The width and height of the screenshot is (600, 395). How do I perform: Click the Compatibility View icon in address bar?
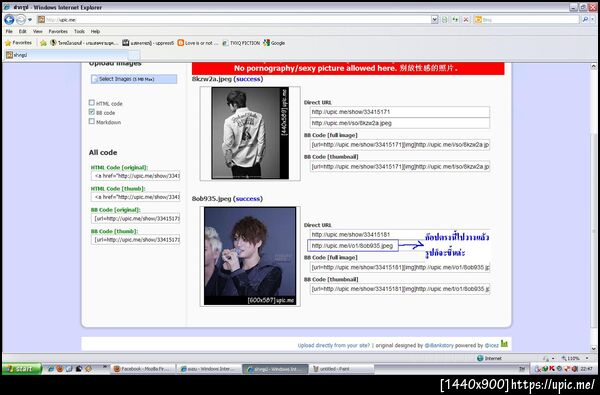pyautogui.click(x=444, y=19)
